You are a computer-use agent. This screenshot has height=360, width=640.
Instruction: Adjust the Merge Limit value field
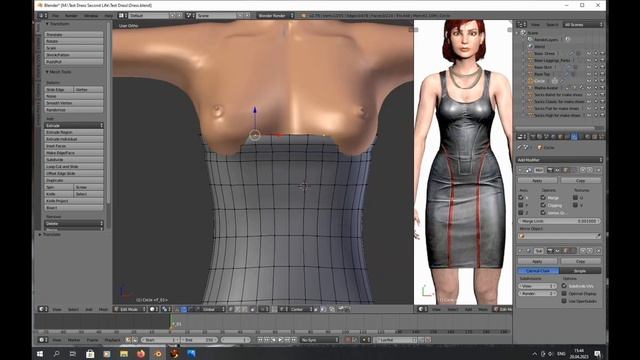pyautogui.click(x=559, y=221)
